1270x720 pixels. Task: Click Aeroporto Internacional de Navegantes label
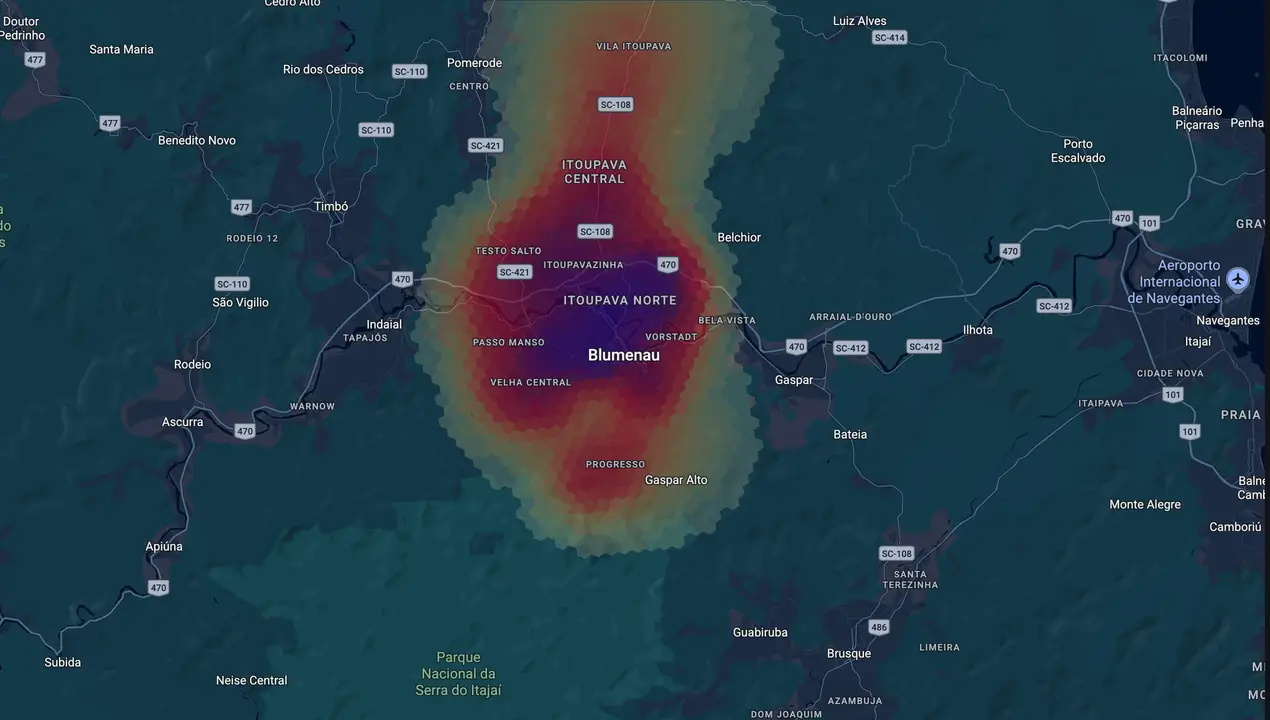pos(1174,282)
